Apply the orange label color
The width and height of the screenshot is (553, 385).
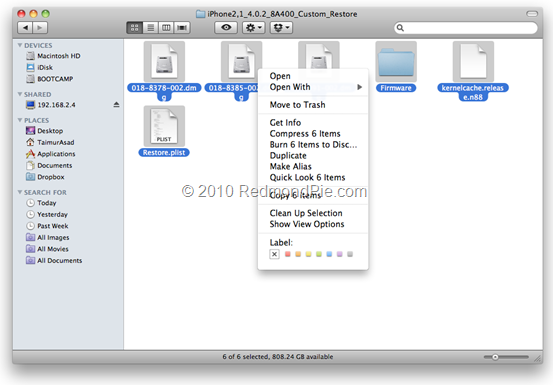[x=298, y=254]
